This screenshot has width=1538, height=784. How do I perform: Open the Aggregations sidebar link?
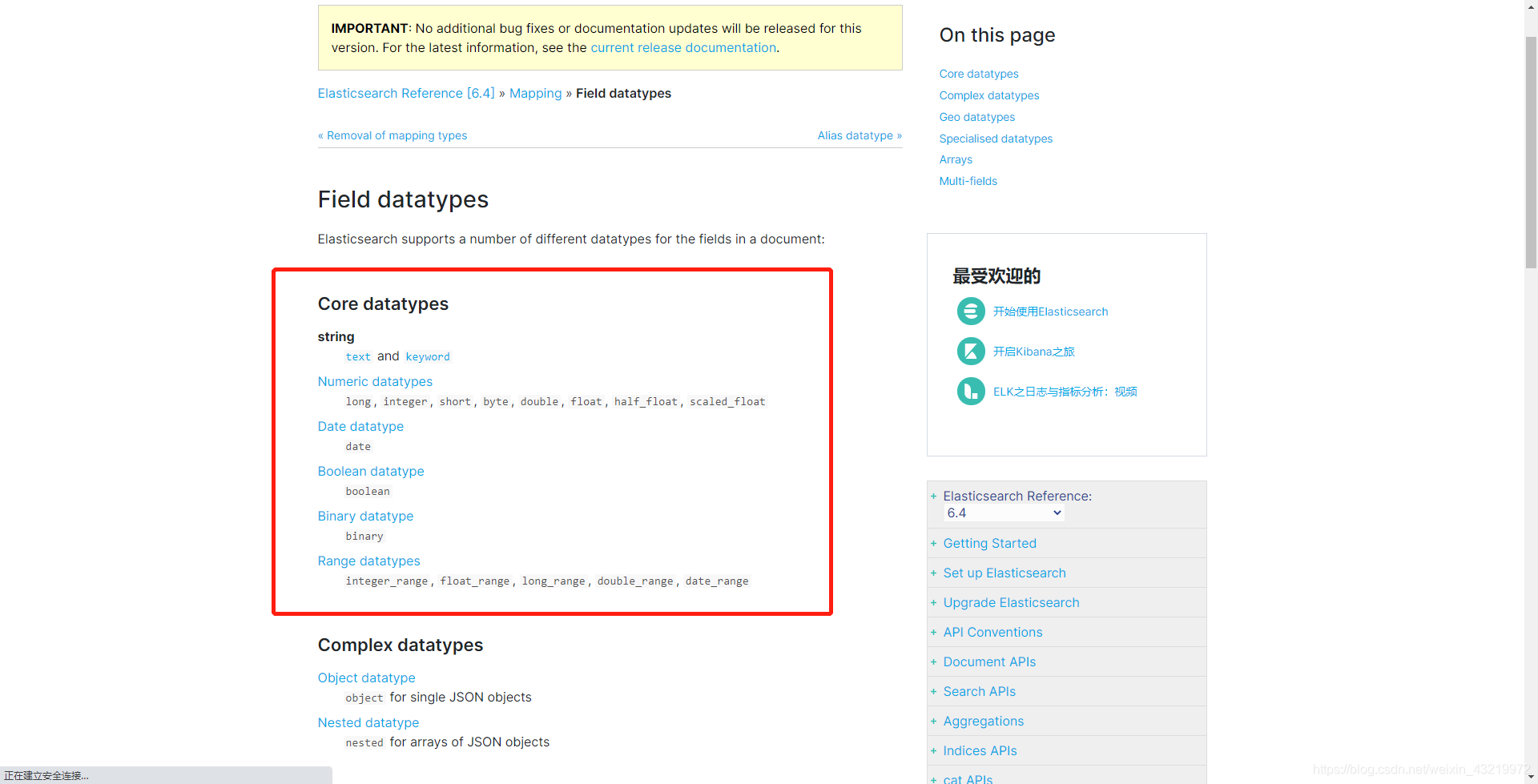(x=983, y=721)
